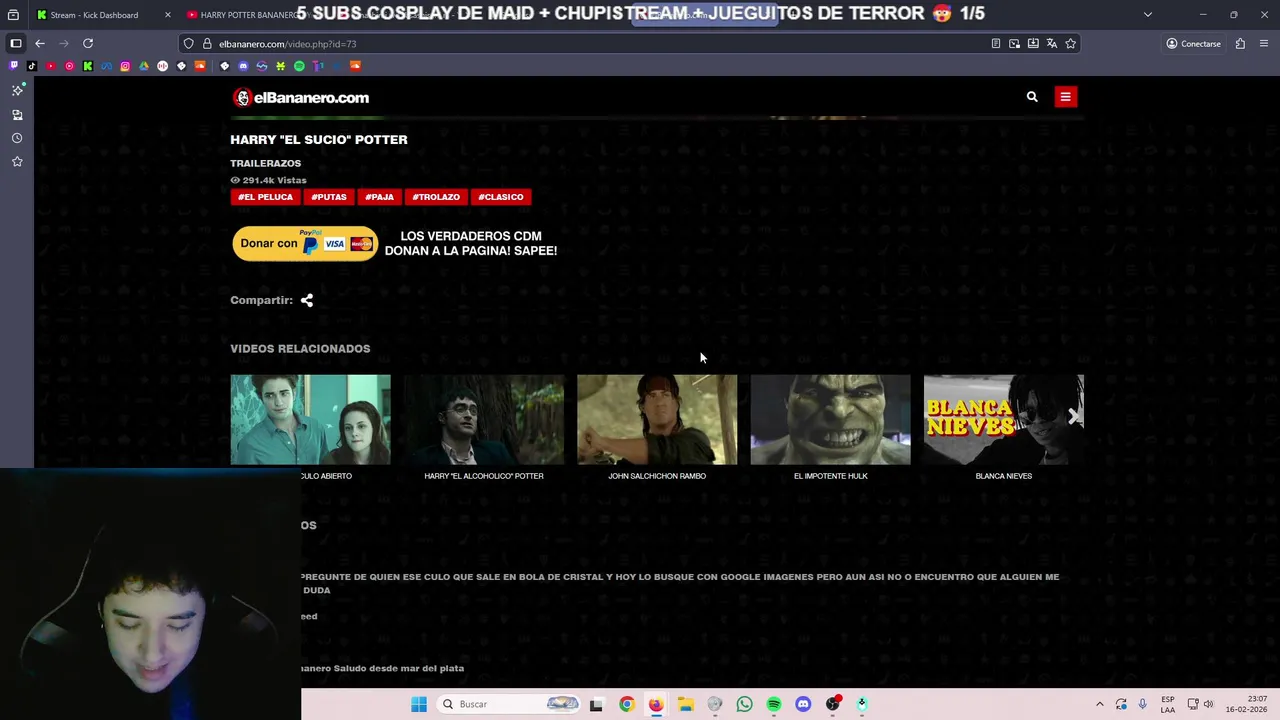Screen dimensions: 1280x720
Task: Open the TRAILERAZOS category link
Action: pyautogui.click(x=265, y=163)
